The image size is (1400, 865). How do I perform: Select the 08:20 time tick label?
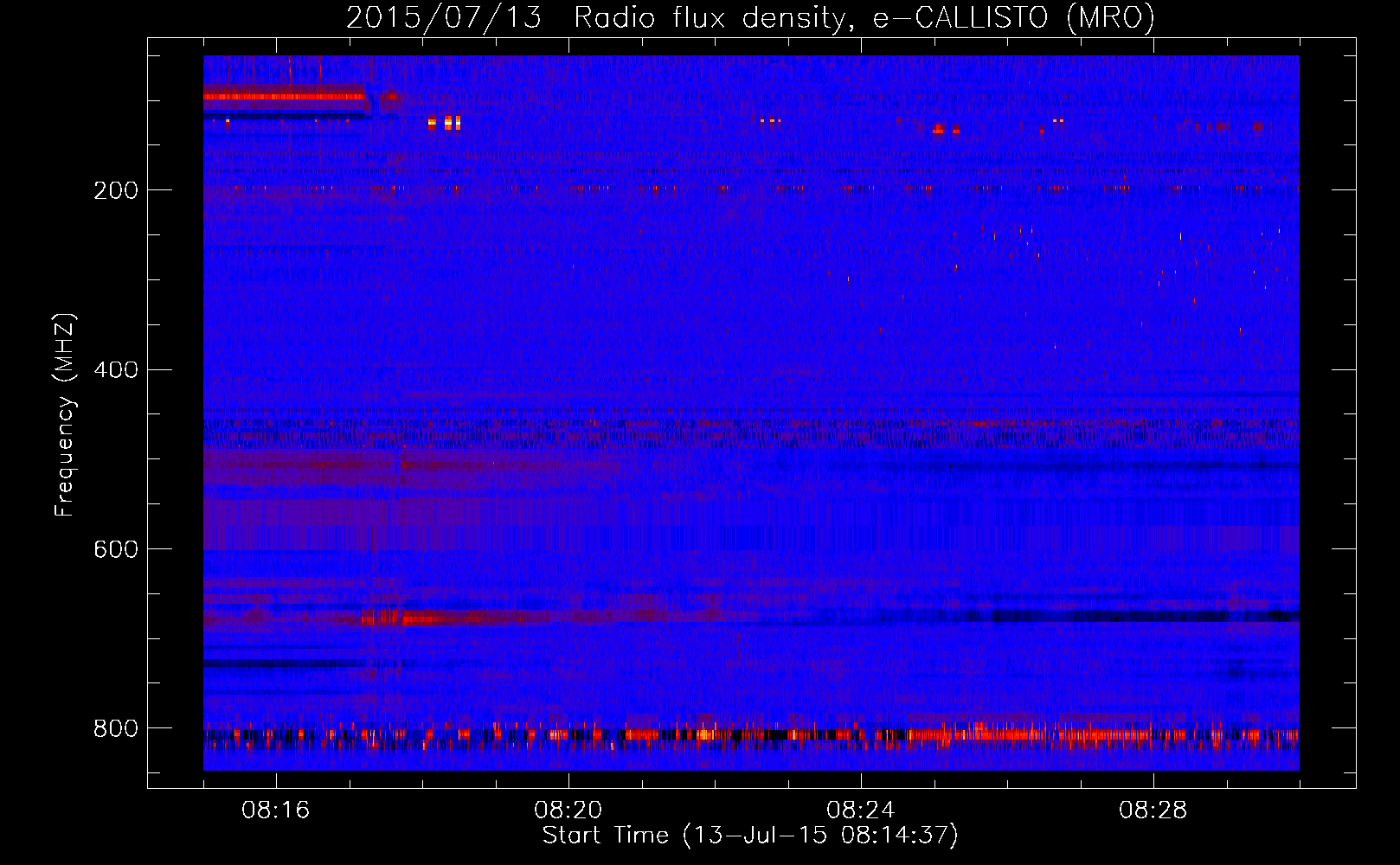(568, 811)
